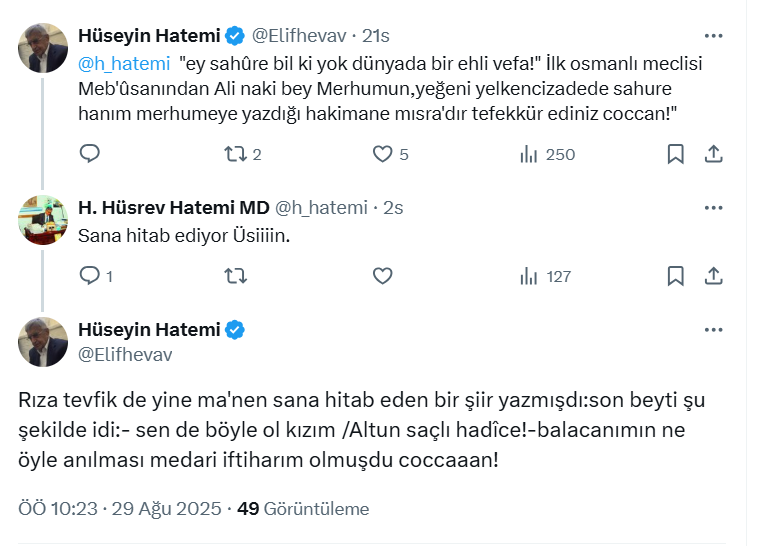Open H. Hüsrev Hatemi MD profile name
Image resolution: width=762 pixels, height=546 pixels.
pos(173,208)
